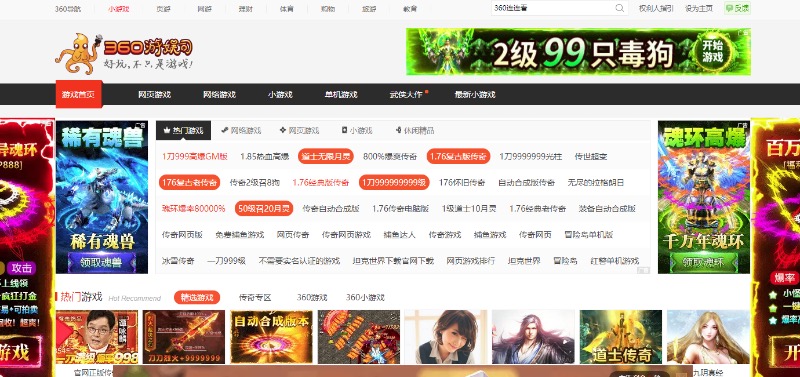Select the 360游戏 filter
800x377 pixels.
pos(312,297)
